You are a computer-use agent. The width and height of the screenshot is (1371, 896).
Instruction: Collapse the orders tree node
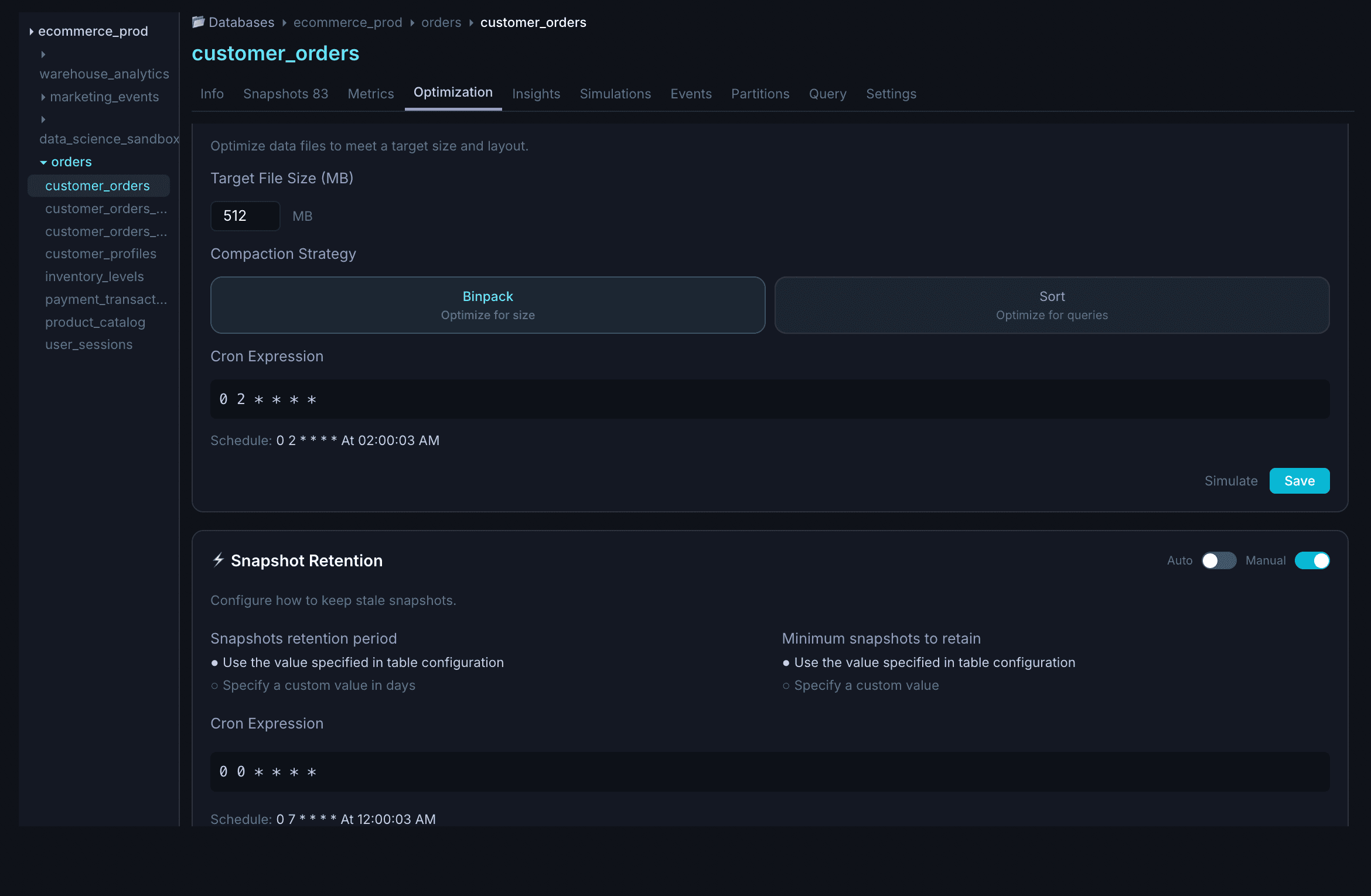pos(43,162)
